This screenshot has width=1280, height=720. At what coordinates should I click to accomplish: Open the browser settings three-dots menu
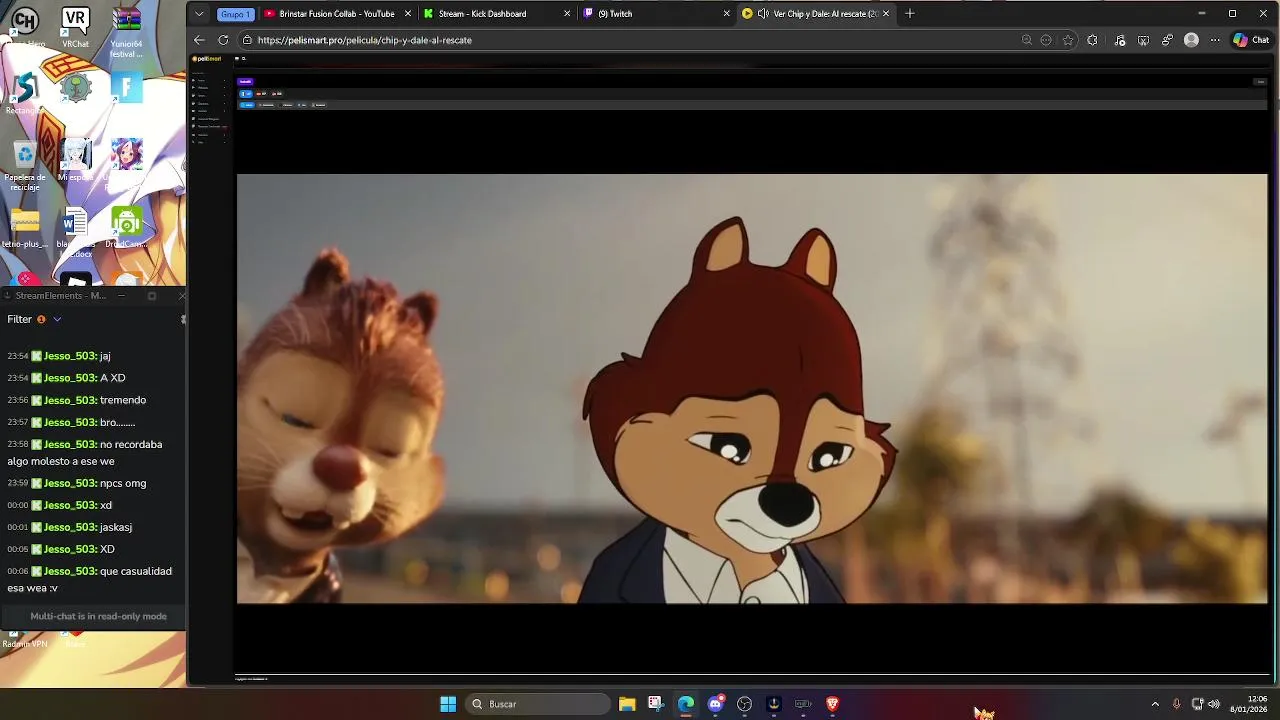1215,40
